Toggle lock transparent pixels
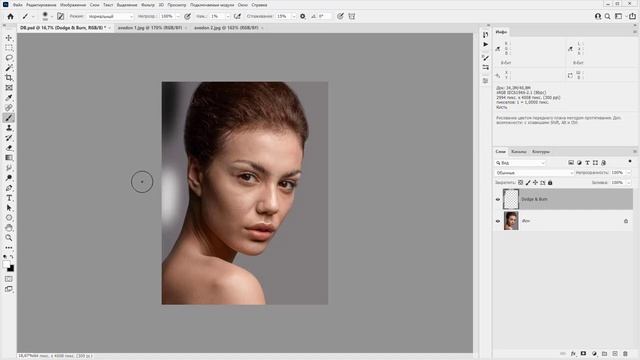 (x=520, y=182)
